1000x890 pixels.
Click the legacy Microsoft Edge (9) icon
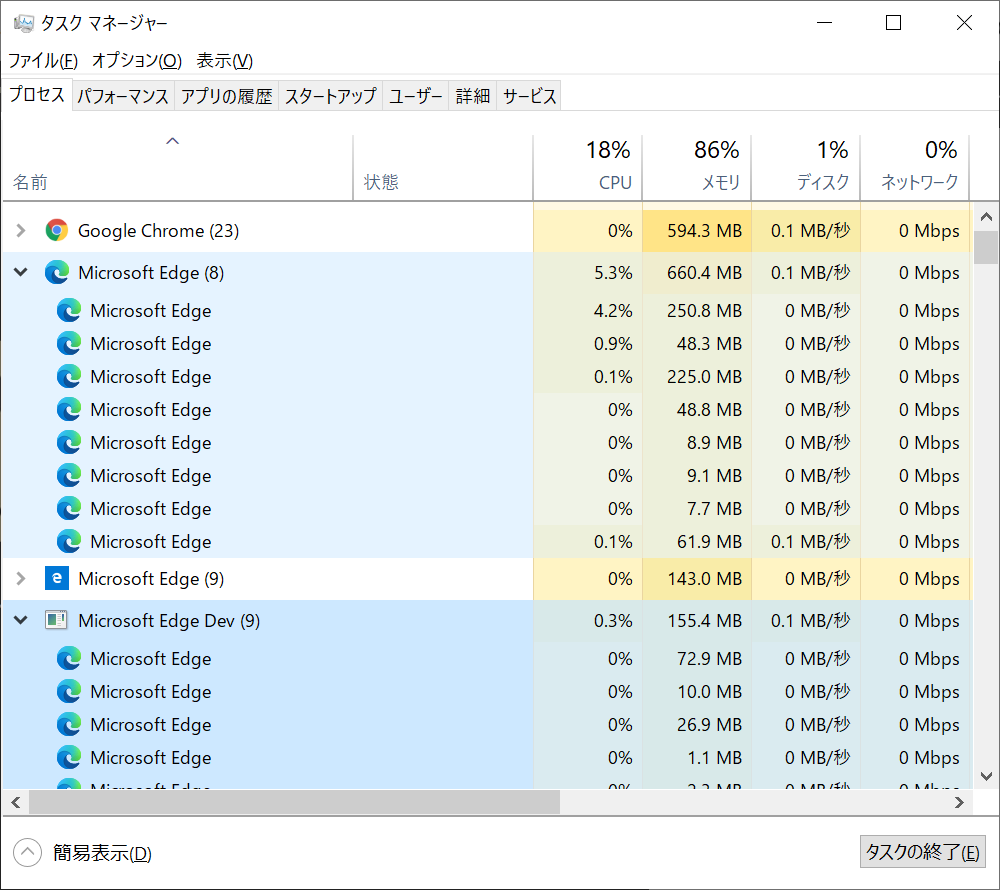point(57,578)
